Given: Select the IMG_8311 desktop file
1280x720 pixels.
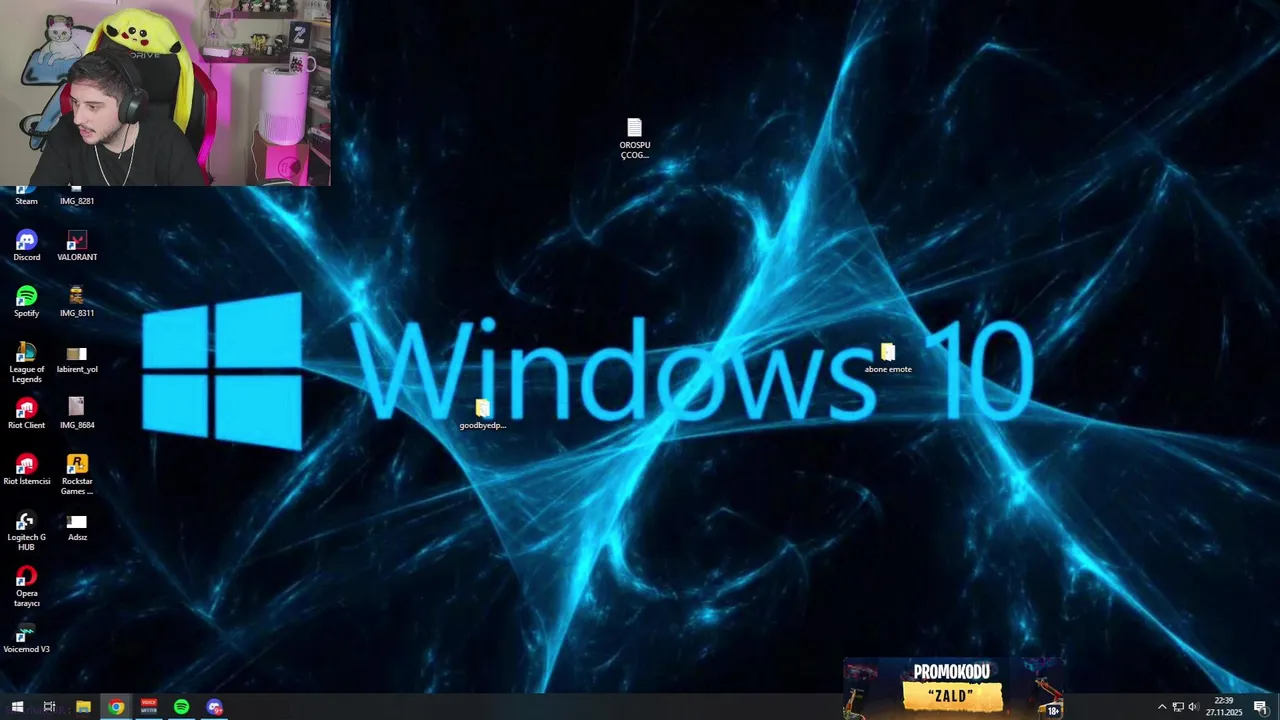Looking at the screenshot, I should 77,302.
